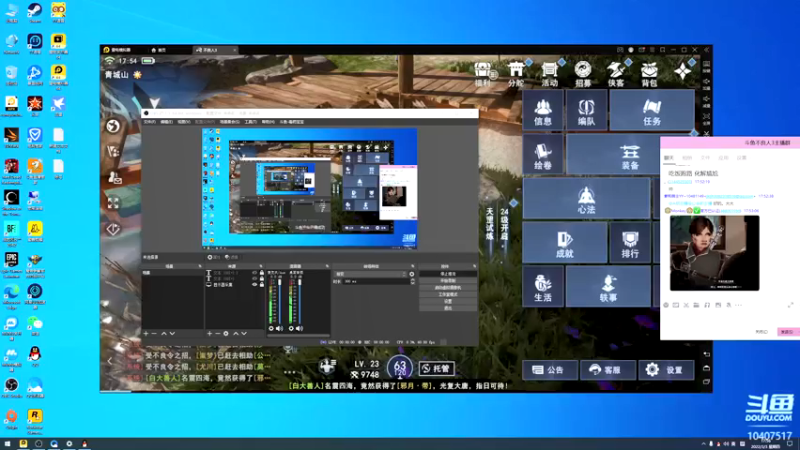This screenshot has height=450, width=800.
Task: Toggle visibility of the second text source
Action: (255, 279)
